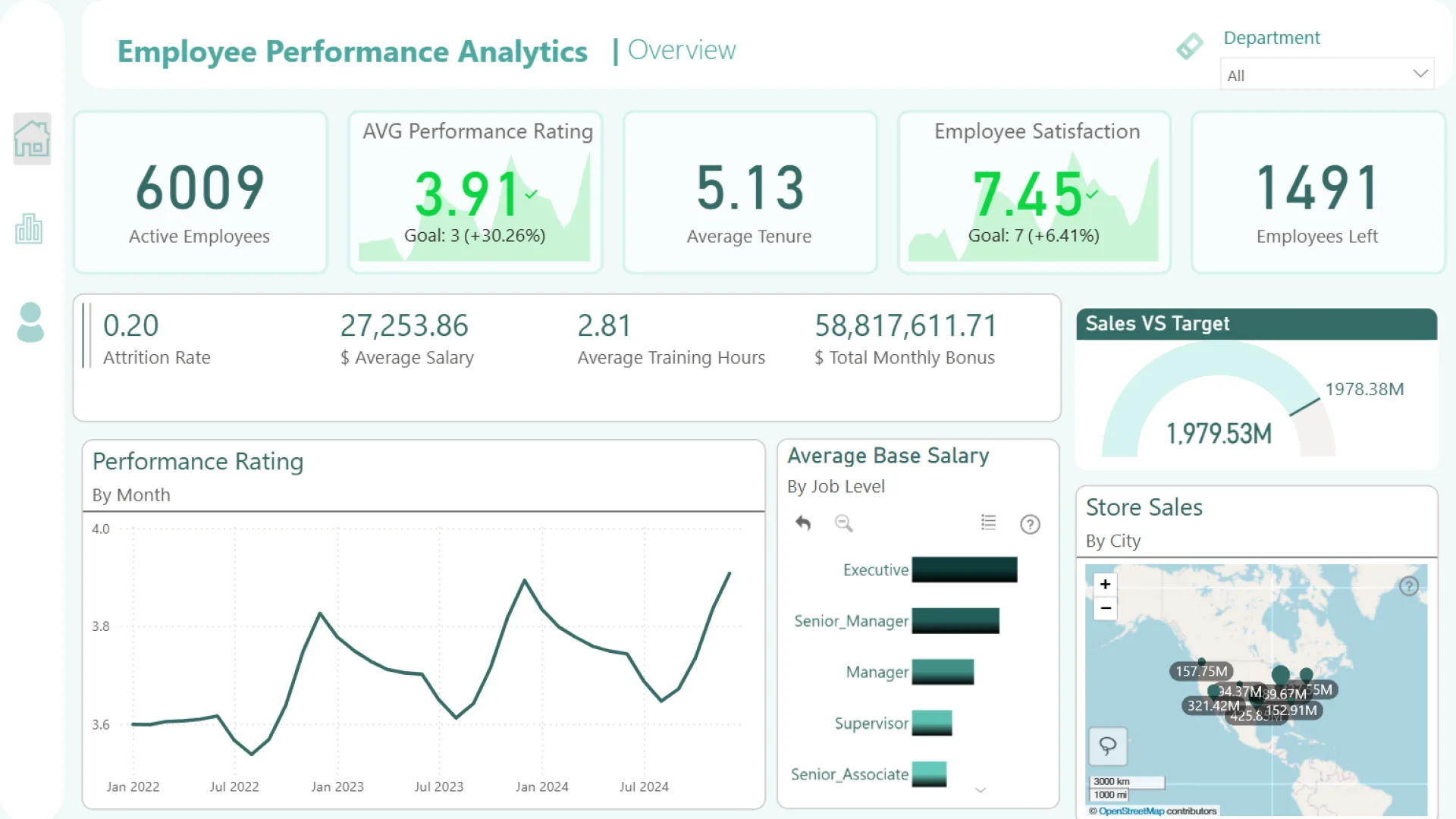Open the employee profile person icon
1456x819 pixels.
30,322
